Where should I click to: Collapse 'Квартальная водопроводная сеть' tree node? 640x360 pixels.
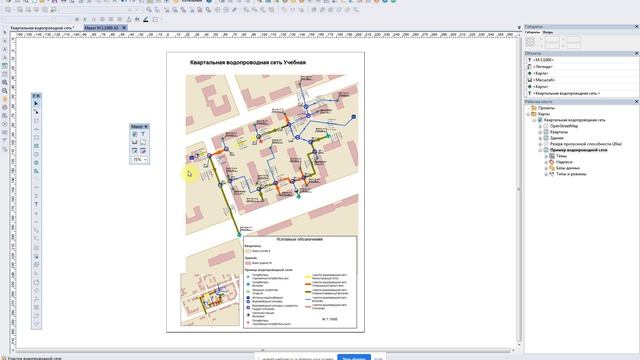534,120
